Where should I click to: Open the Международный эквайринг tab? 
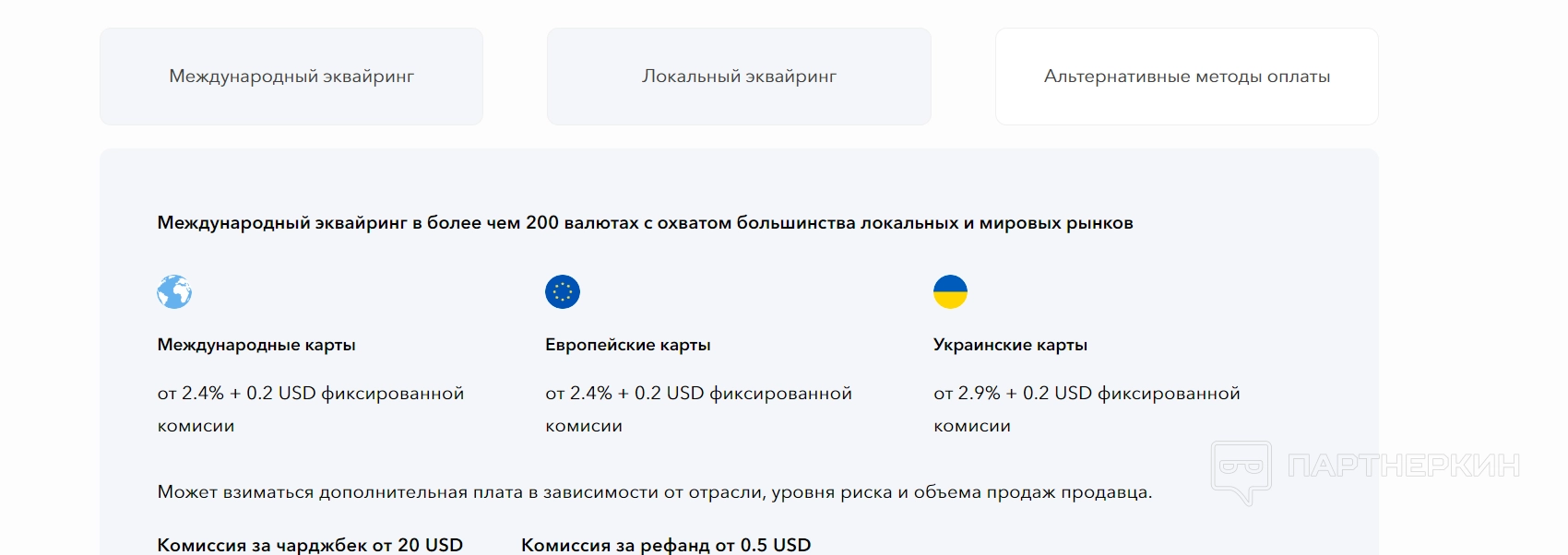pyautogui.click(x=291, y=77)
